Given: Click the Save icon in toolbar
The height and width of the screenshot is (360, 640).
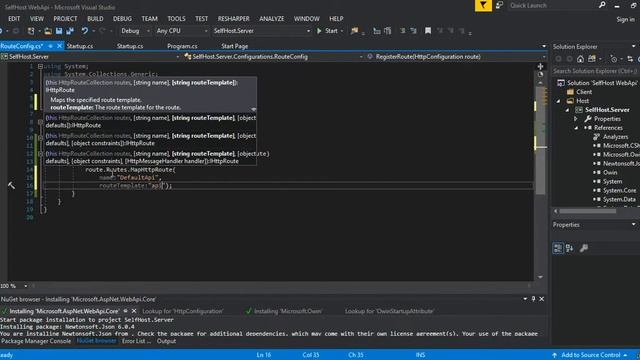Looking at the screenshot, I should click(59, 31).
